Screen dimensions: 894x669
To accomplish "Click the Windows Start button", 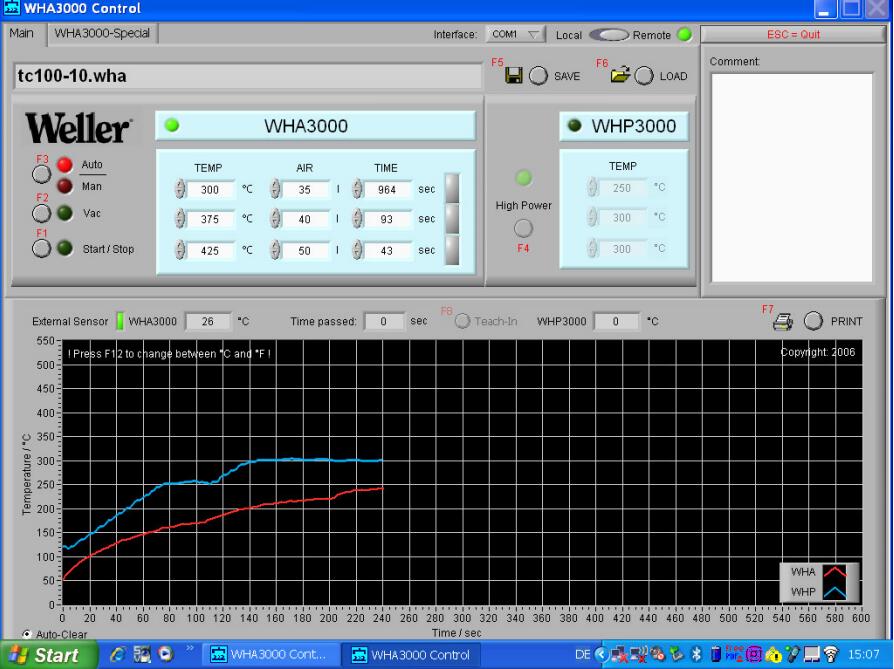I will coord(48,655).
